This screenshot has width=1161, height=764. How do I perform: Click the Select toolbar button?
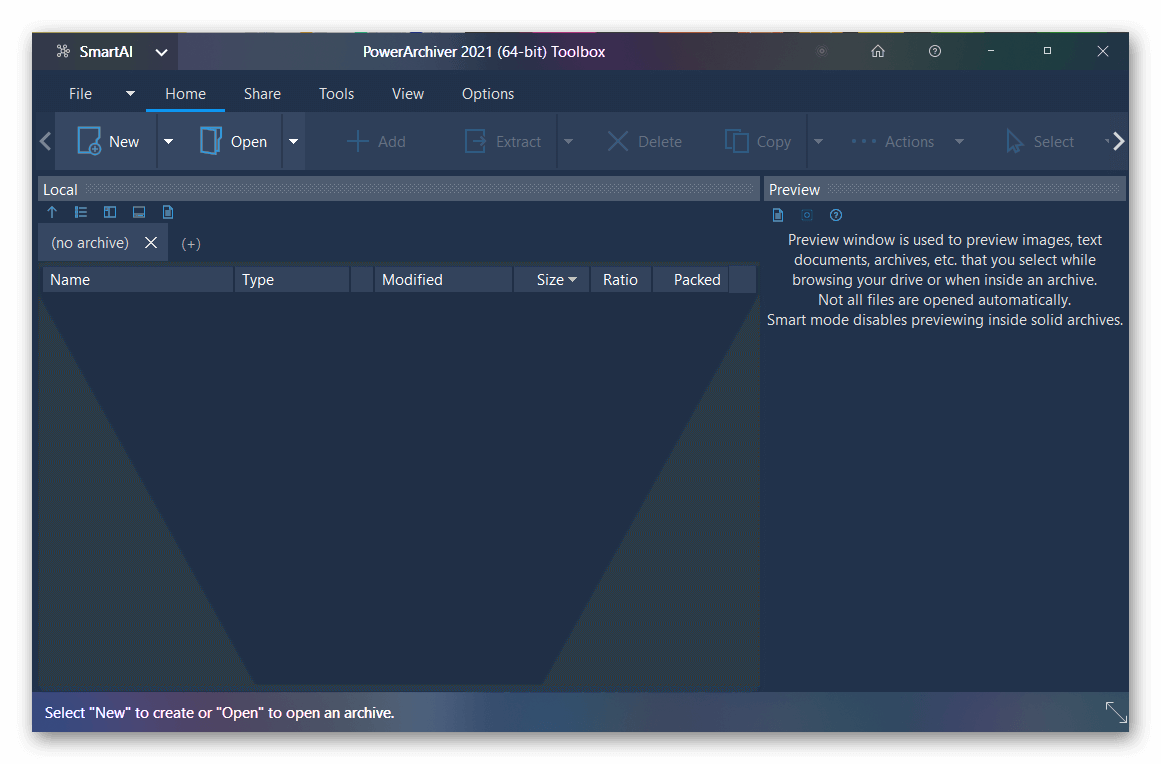click(1040, 141)
